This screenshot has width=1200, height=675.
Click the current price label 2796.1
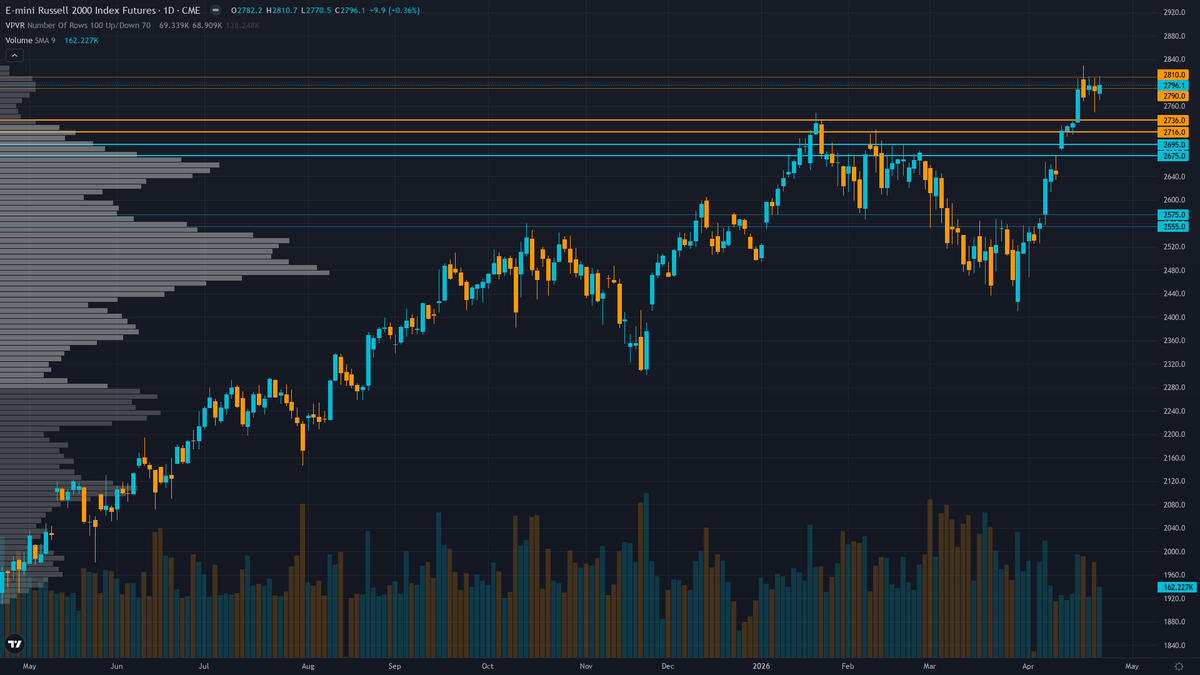(1173, 86)
